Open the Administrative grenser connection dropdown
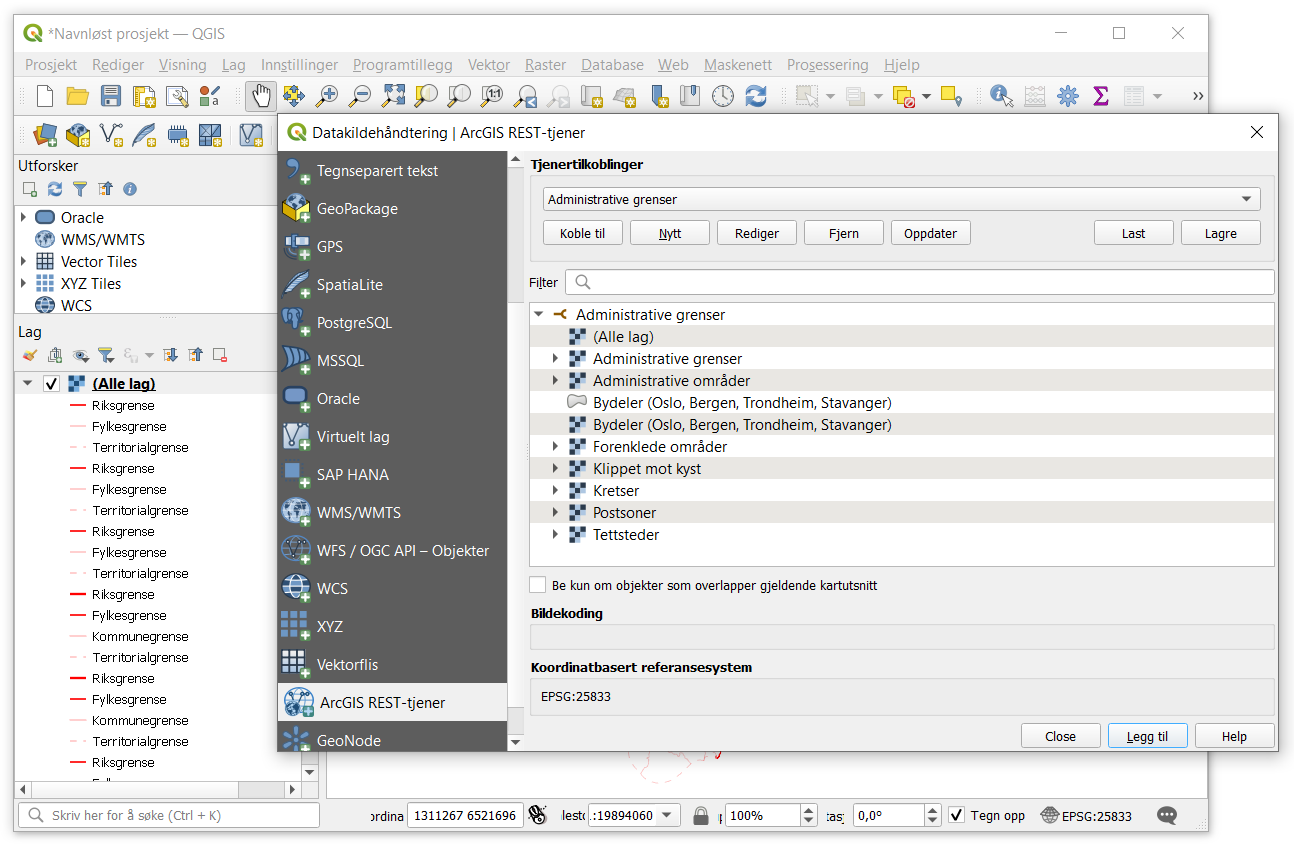 [x=902, y=199]
